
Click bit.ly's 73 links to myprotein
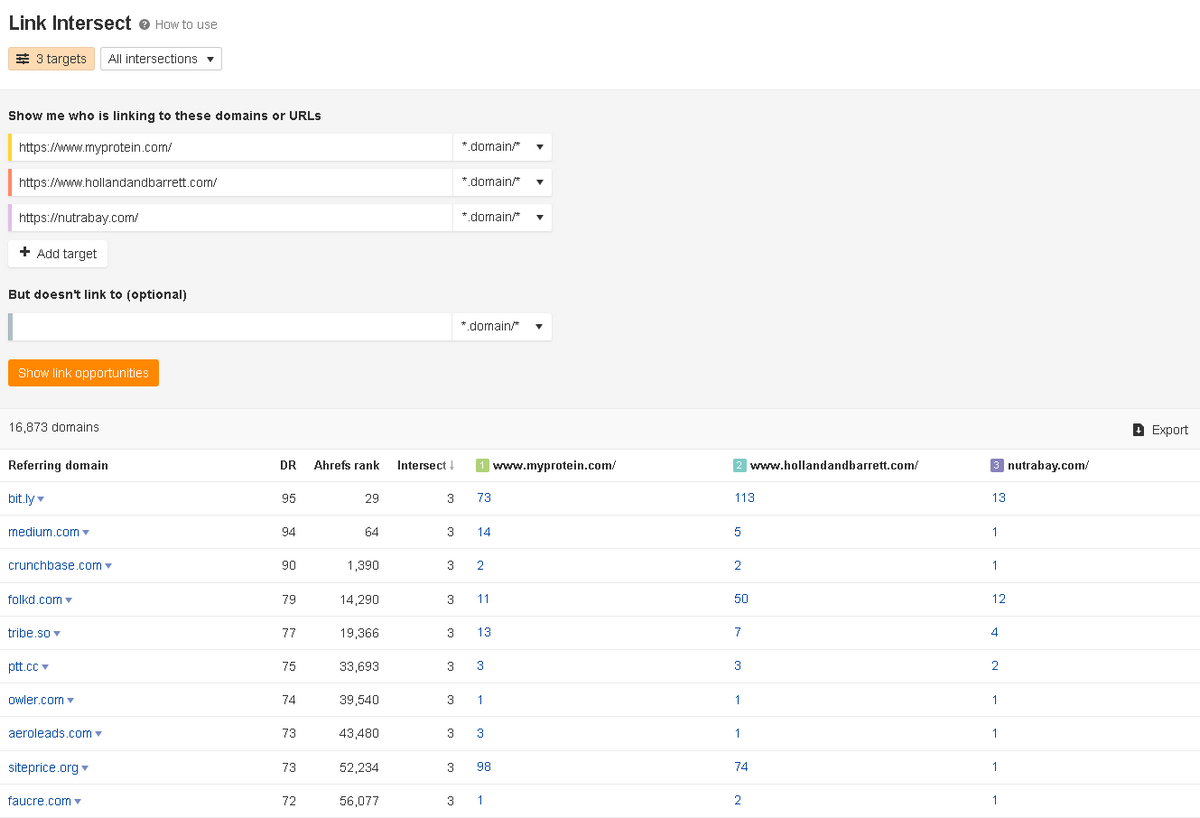[484, 498]
